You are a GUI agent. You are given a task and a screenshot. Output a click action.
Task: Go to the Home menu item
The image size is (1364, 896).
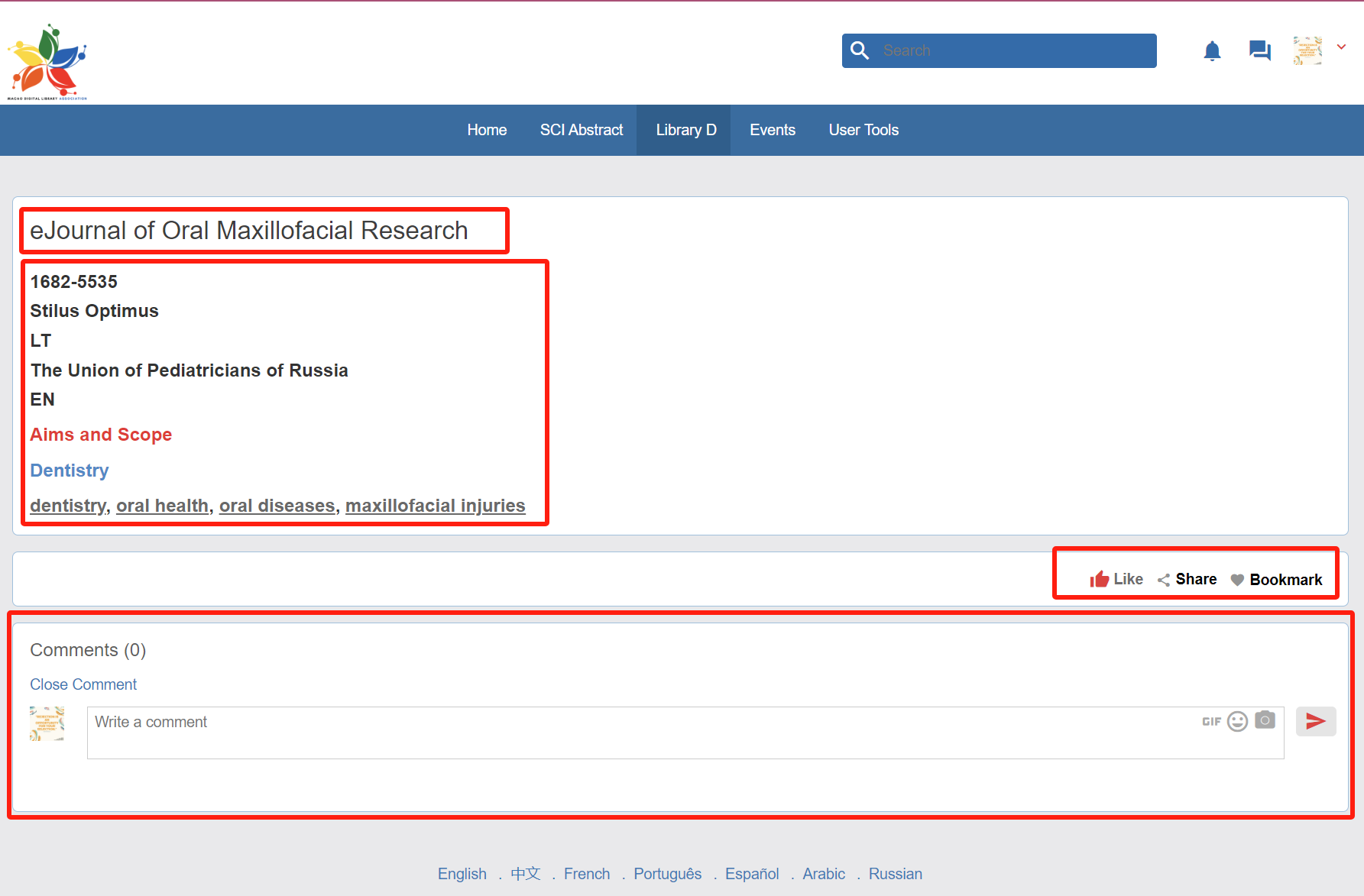click(487, 130)
